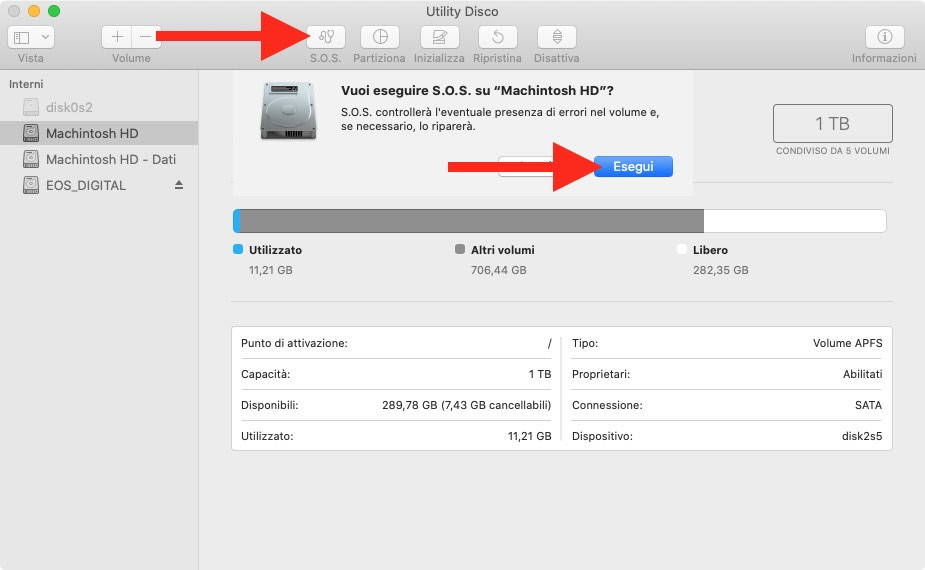Click the 282,35 GB free value
Image resolution: width=925 pixels, height=570 pixels.
[720, 270]
